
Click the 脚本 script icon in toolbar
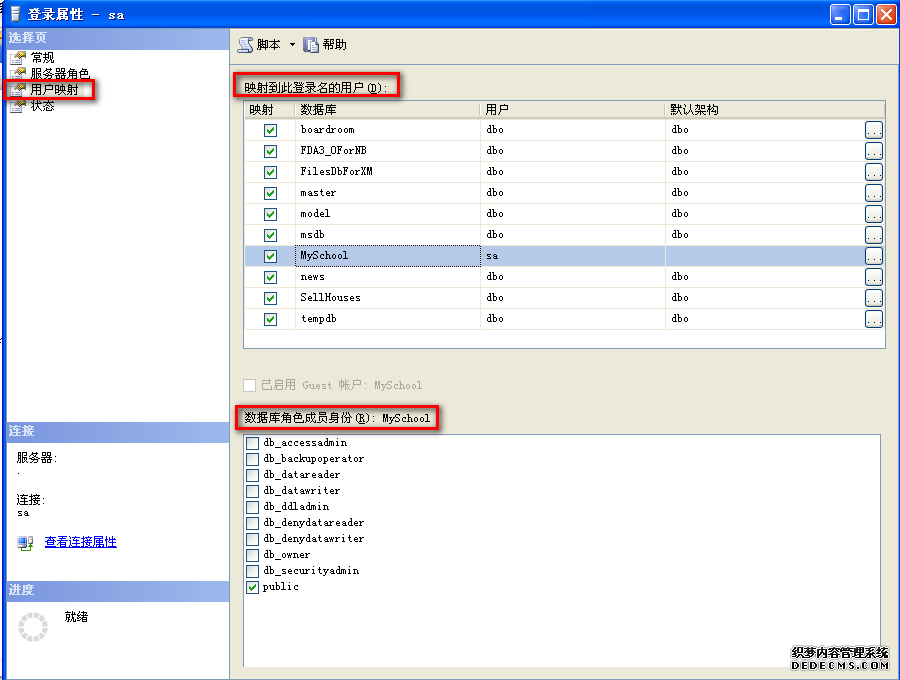click(x=245, y=44)
